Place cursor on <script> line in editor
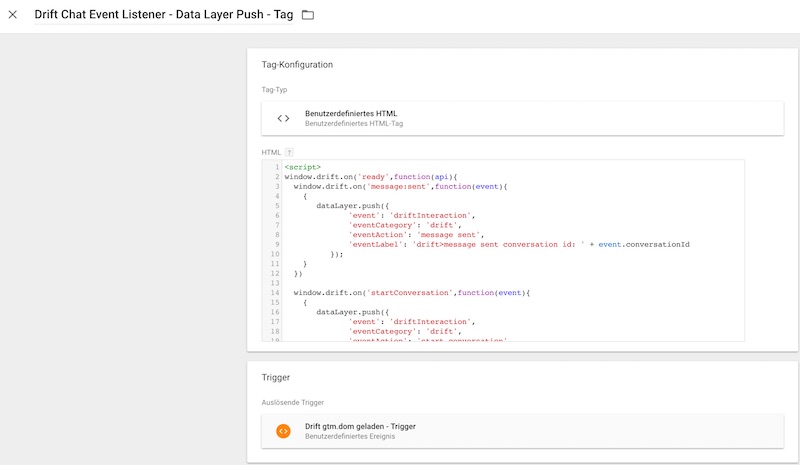The width and height of the screenshot is (800, 465). 303,167
